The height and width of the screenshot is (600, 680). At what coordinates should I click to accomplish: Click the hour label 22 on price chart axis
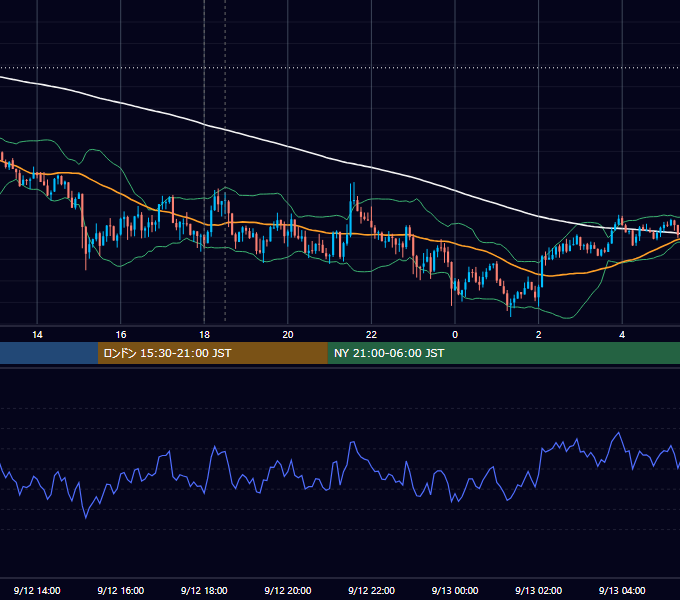(x=371, y=335)
